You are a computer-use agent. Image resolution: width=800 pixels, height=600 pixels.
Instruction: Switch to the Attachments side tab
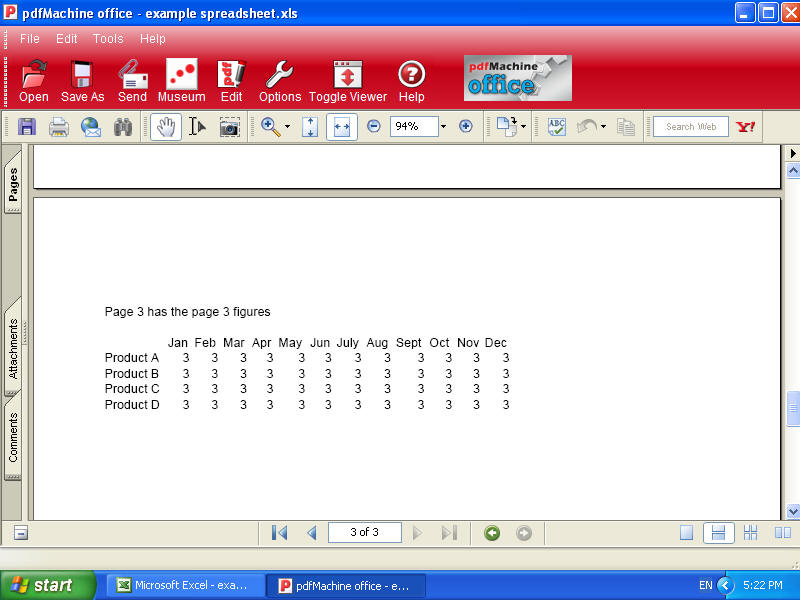(x=14, y=349)
